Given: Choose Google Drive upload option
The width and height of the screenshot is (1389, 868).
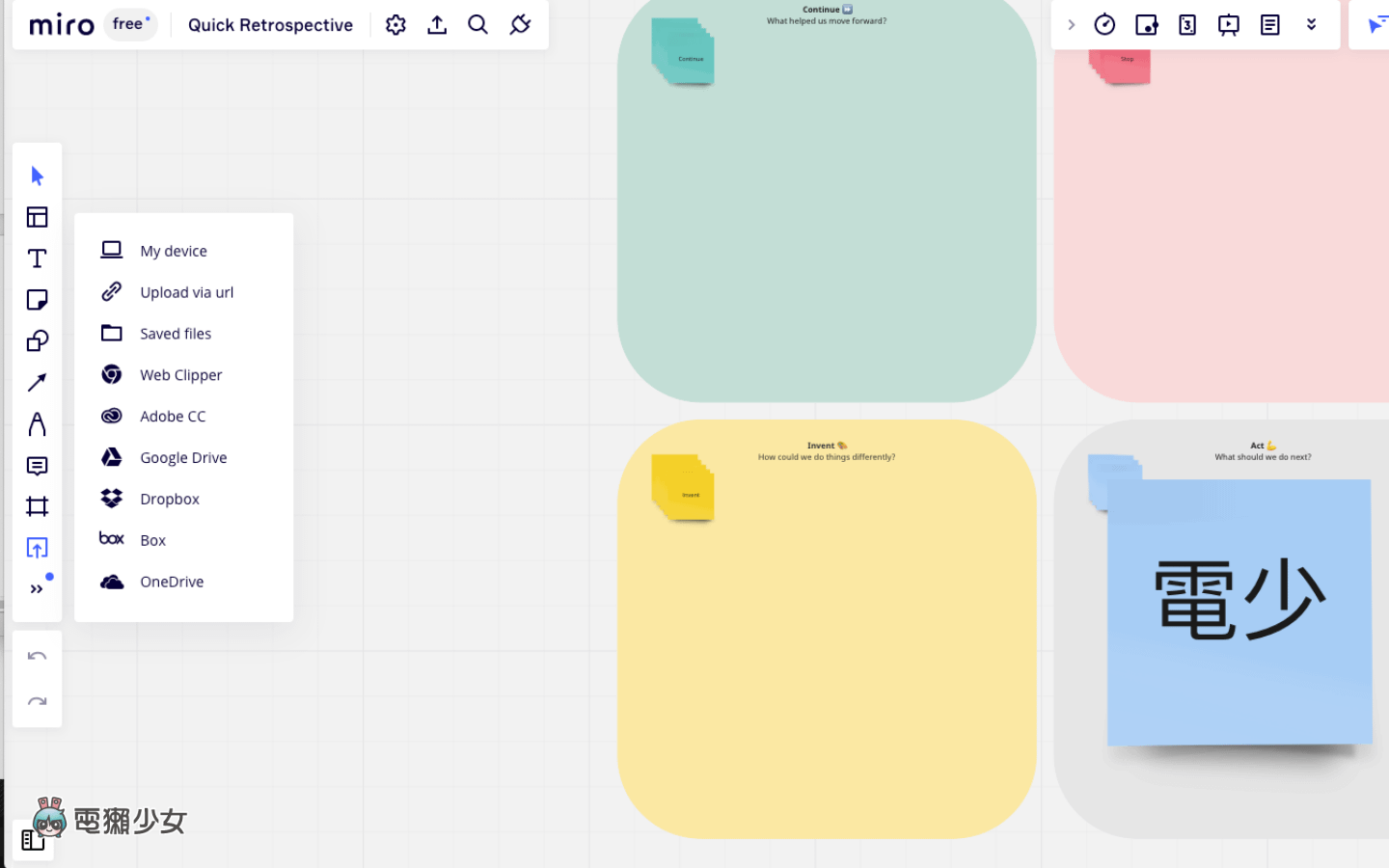Looking at the screenshot, I should tap(183, 457).
